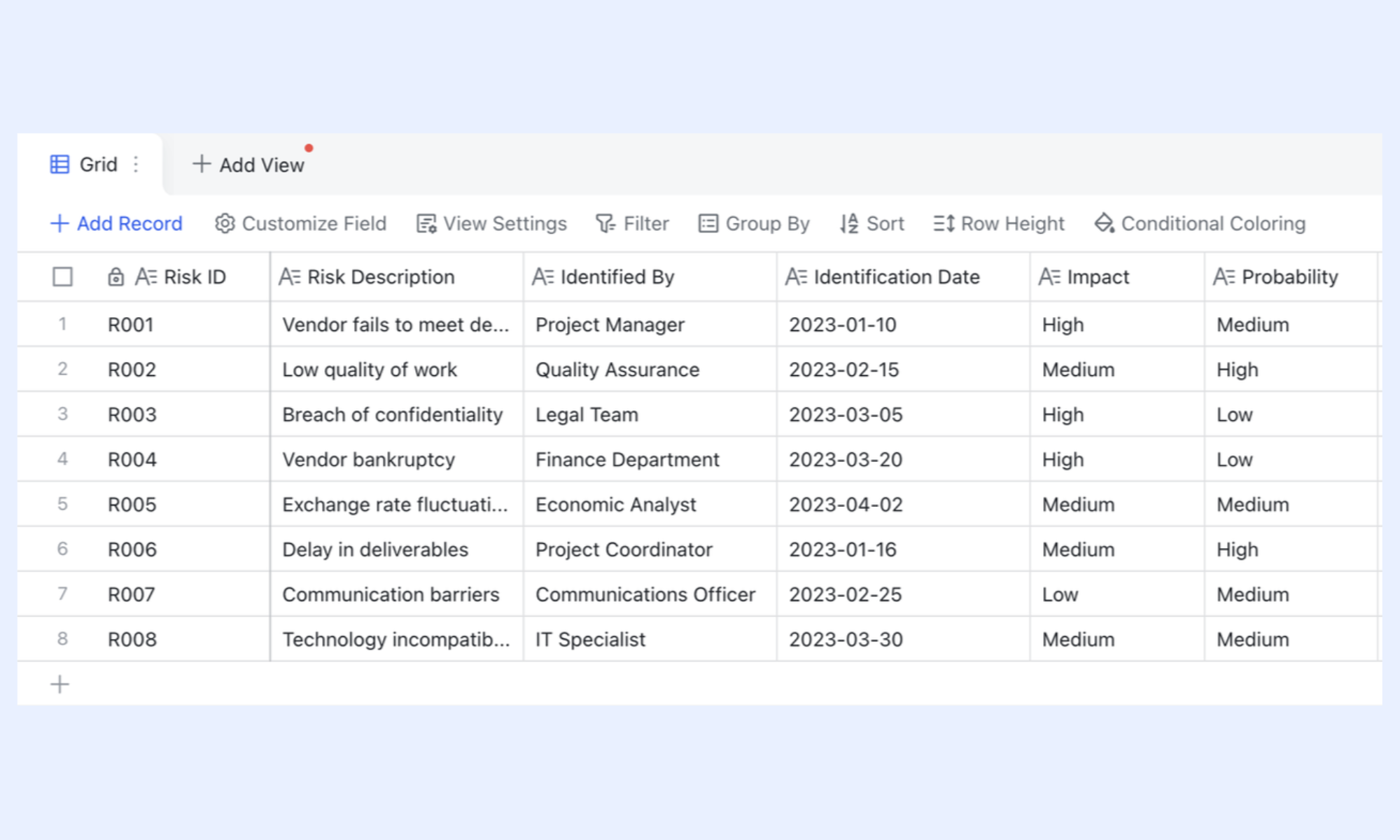Click the Filter funnel icon
This screenshot has width=1400, height=840.
click(605, 224)
